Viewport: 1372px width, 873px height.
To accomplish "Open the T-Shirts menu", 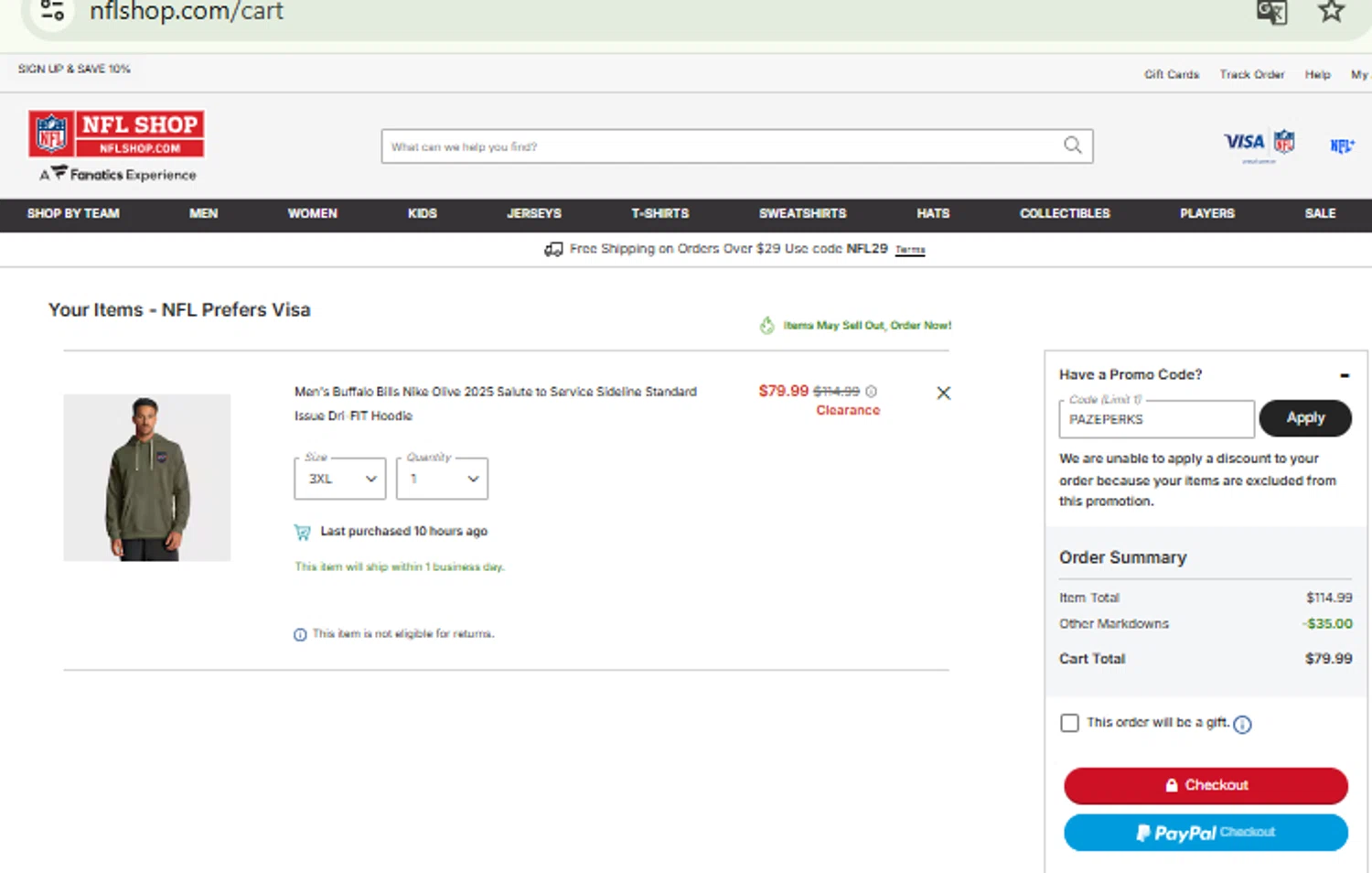I will (660, 213).
